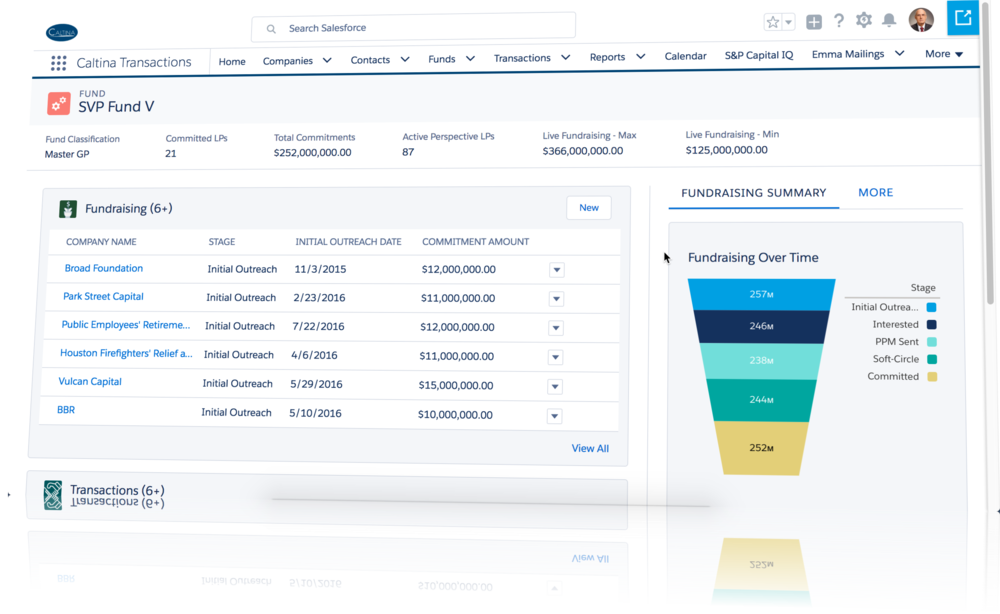Viewport: 1000px width, 614px height.
Task: Open the Broad Foundation record
Action: click(x=104, y=268)
